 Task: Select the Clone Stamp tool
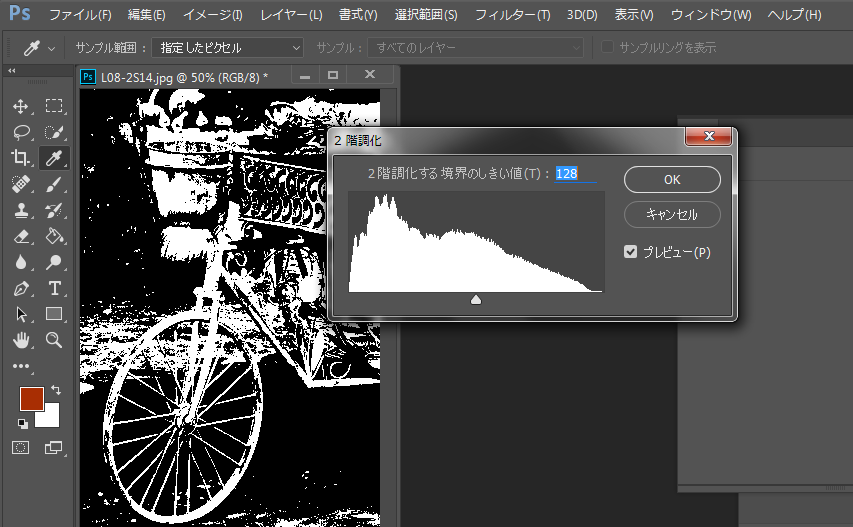[21, 210]
